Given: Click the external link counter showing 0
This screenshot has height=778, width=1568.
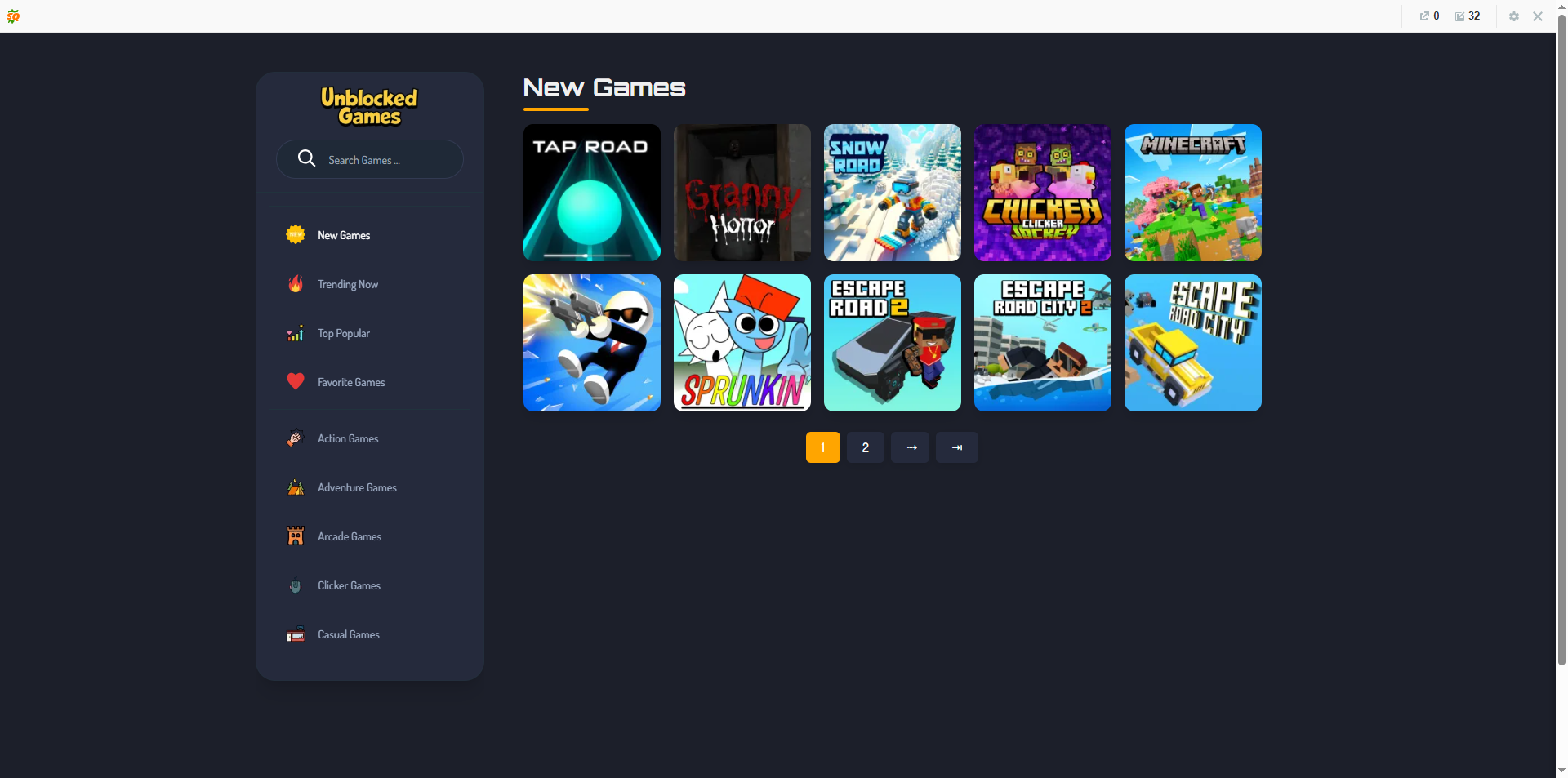Looking at the screenshot, I should tap(1429, 16).
